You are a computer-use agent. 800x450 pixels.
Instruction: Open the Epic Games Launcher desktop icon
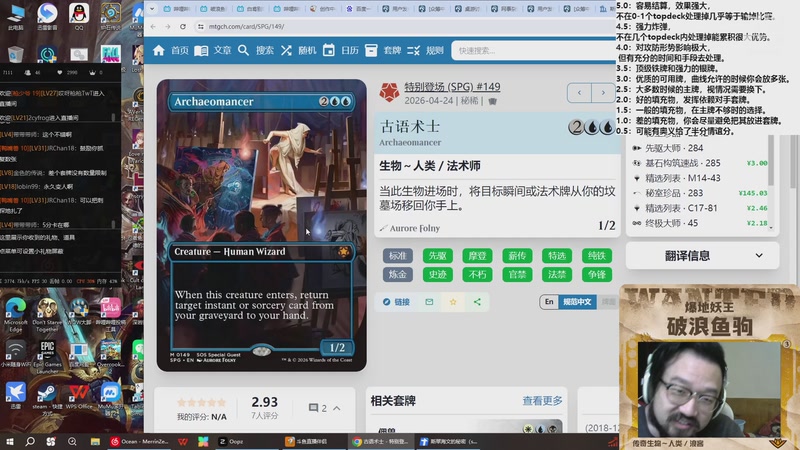pyautogui.click(x=47, y=357)
